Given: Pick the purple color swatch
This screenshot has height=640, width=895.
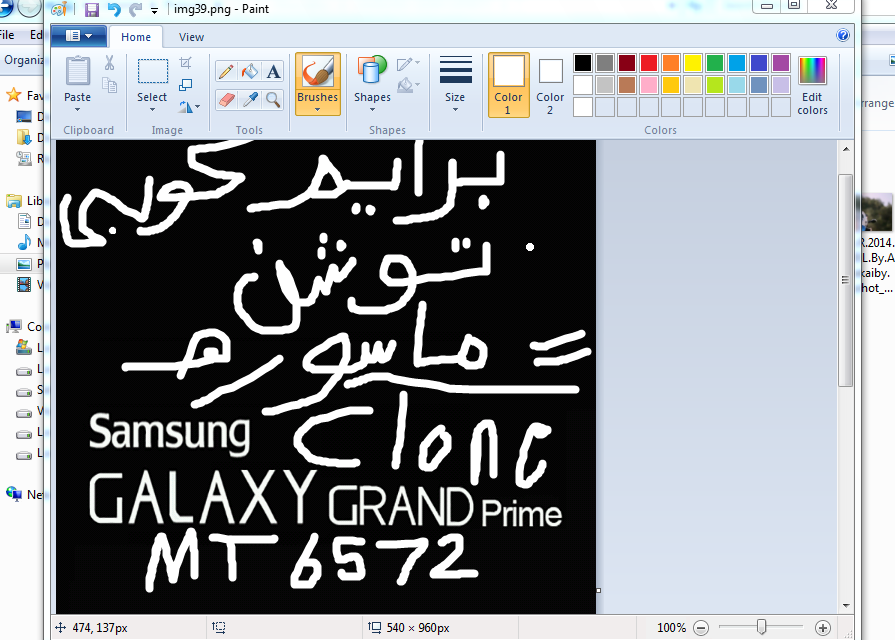Looking at the screenshot, I should [x=781, y=63].
